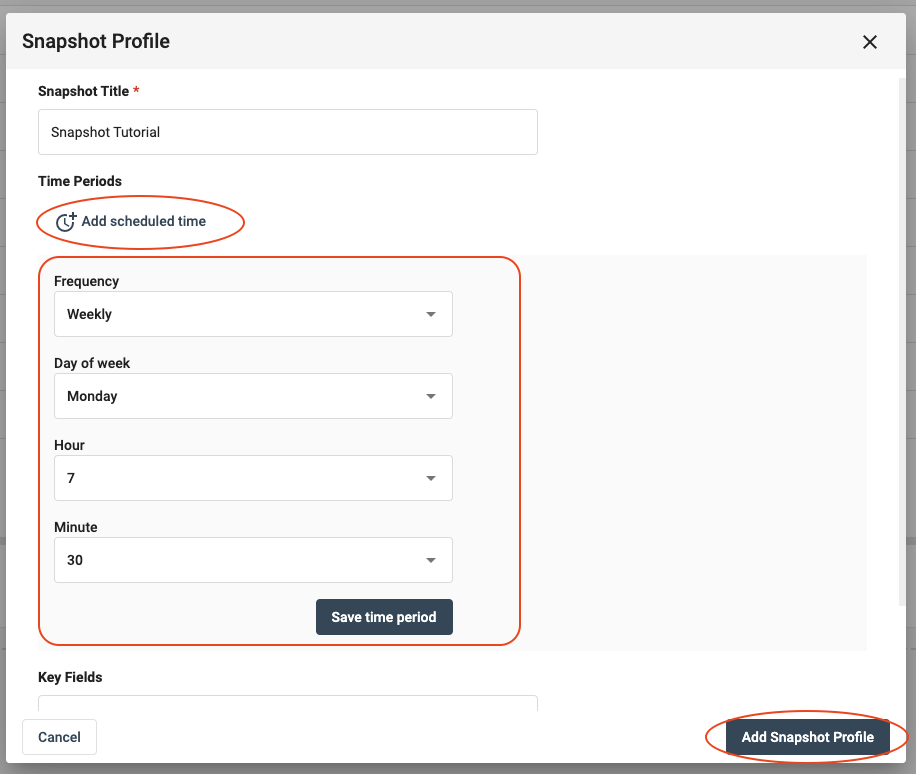Screen dimensions: 916x774
Task: Click the Add Snapshot Profile button
Action: (x=807, y=737)
